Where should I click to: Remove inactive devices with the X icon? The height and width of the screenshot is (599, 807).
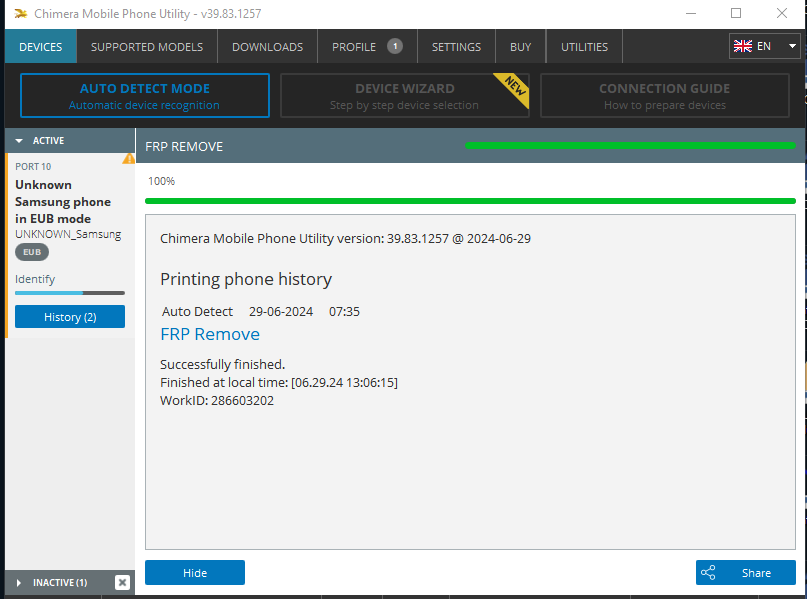click(122, 583)
